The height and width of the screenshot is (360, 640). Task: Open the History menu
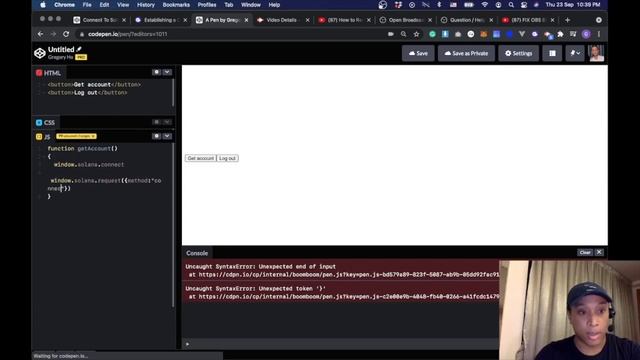[146, 5]
